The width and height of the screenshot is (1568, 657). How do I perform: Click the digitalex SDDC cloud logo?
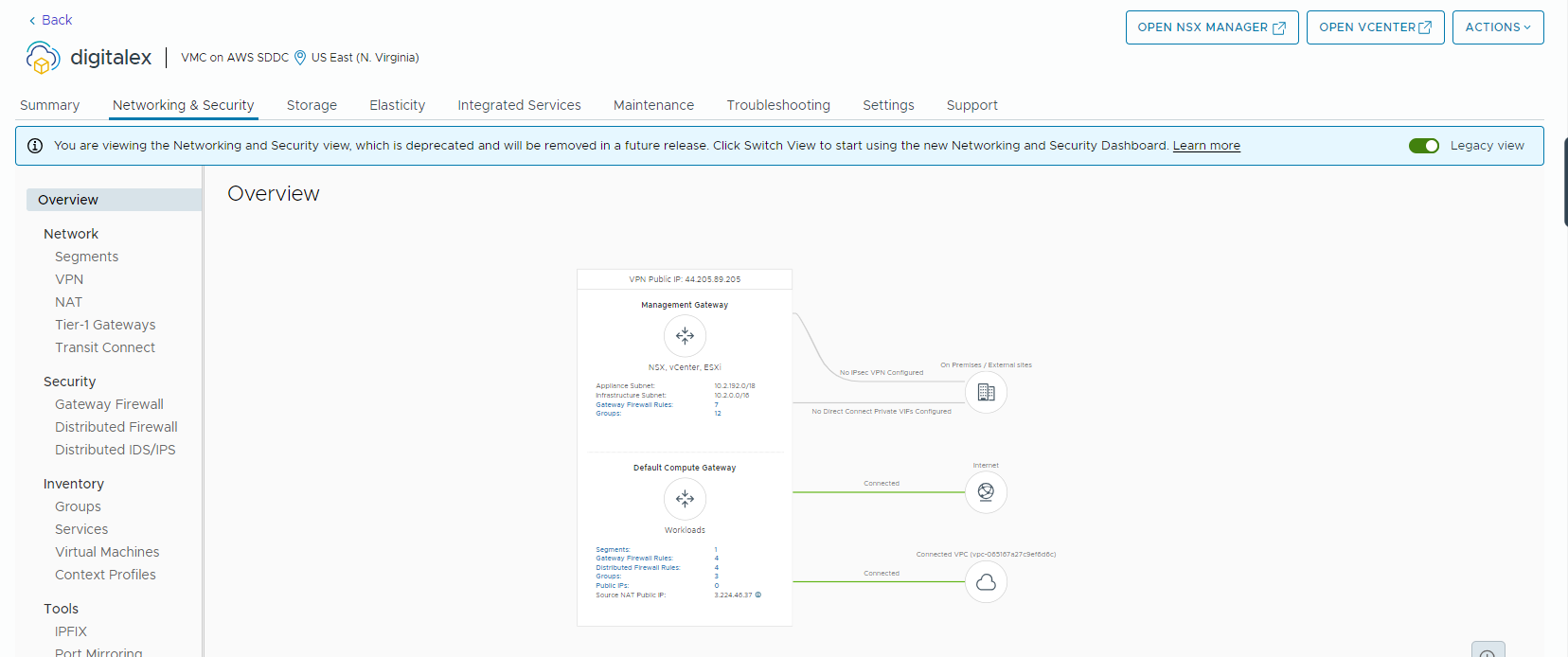point(43,58)
